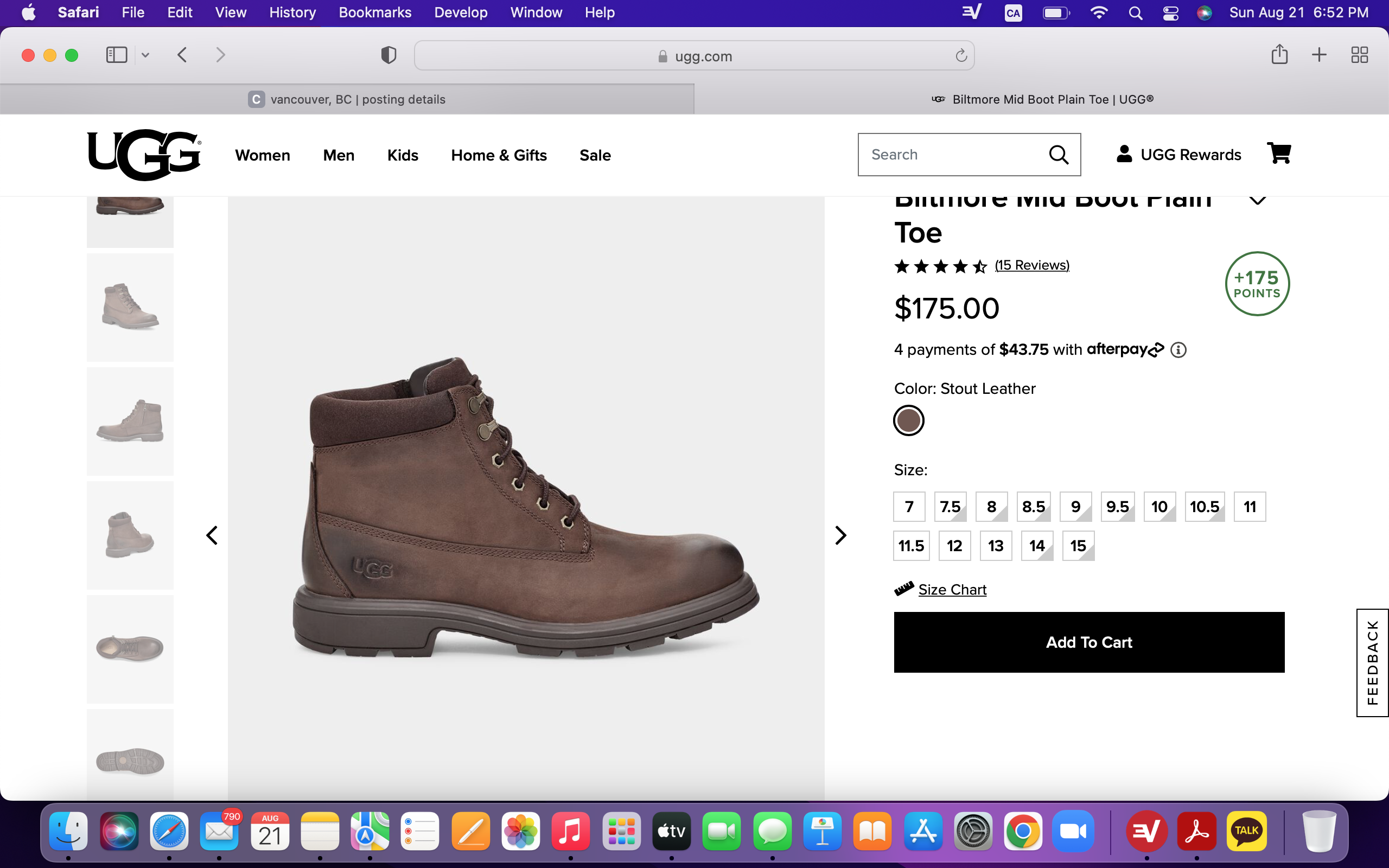Open the Afterpay info icon
Screen dimensions: 1389x868
[1178, 349]
